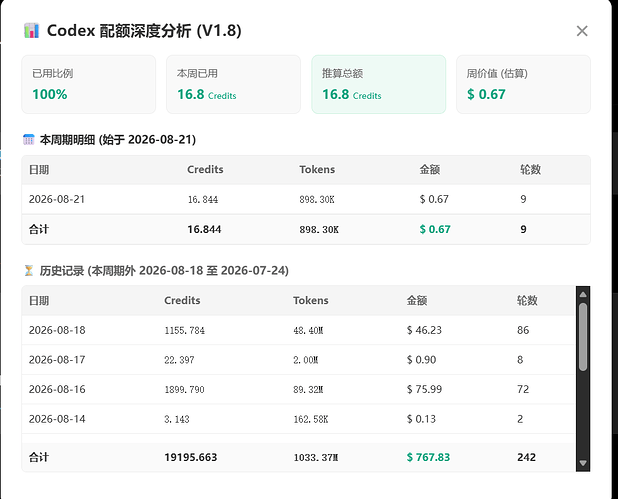Click the 日期 header in current period table

click(x=39, y=169)
